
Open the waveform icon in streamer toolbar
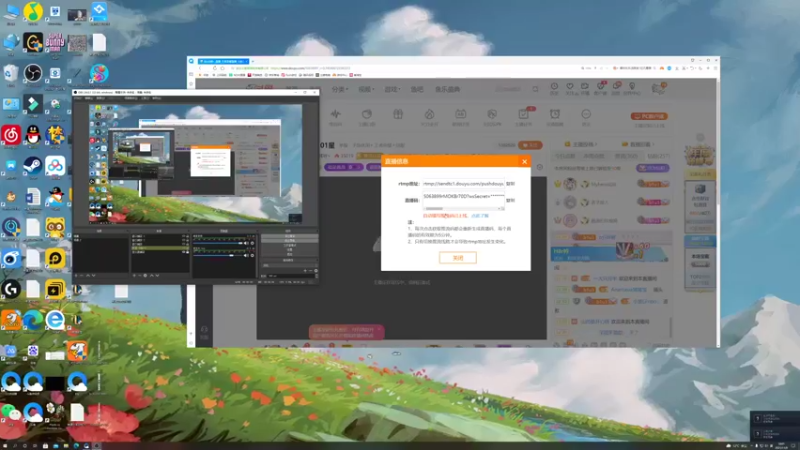pyautogui.click(x=335, y=114)
